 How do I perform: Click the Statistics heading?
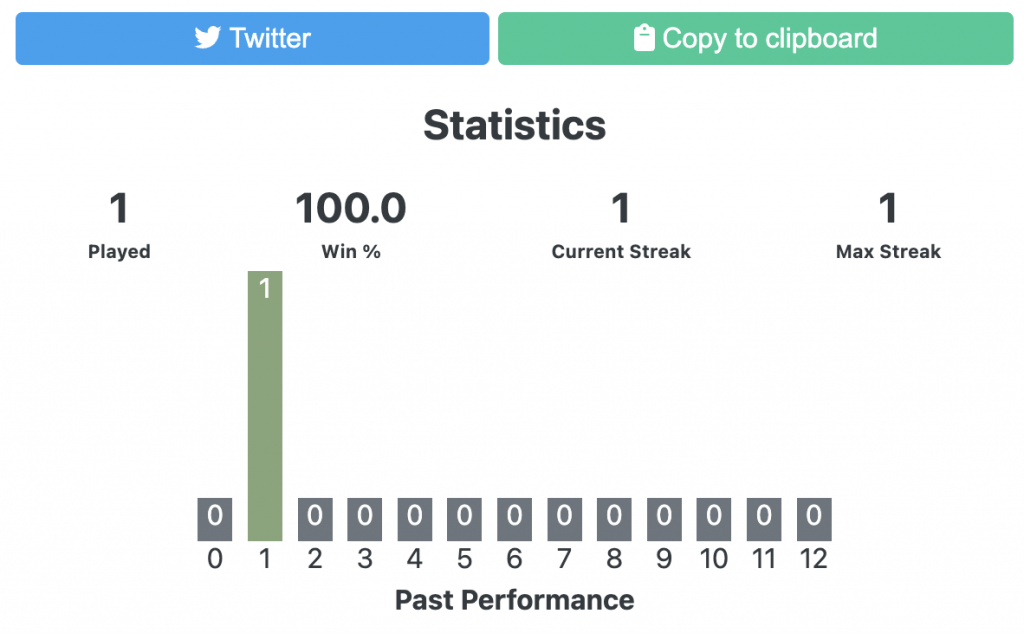pyautogui.click(x=514, y=124)
